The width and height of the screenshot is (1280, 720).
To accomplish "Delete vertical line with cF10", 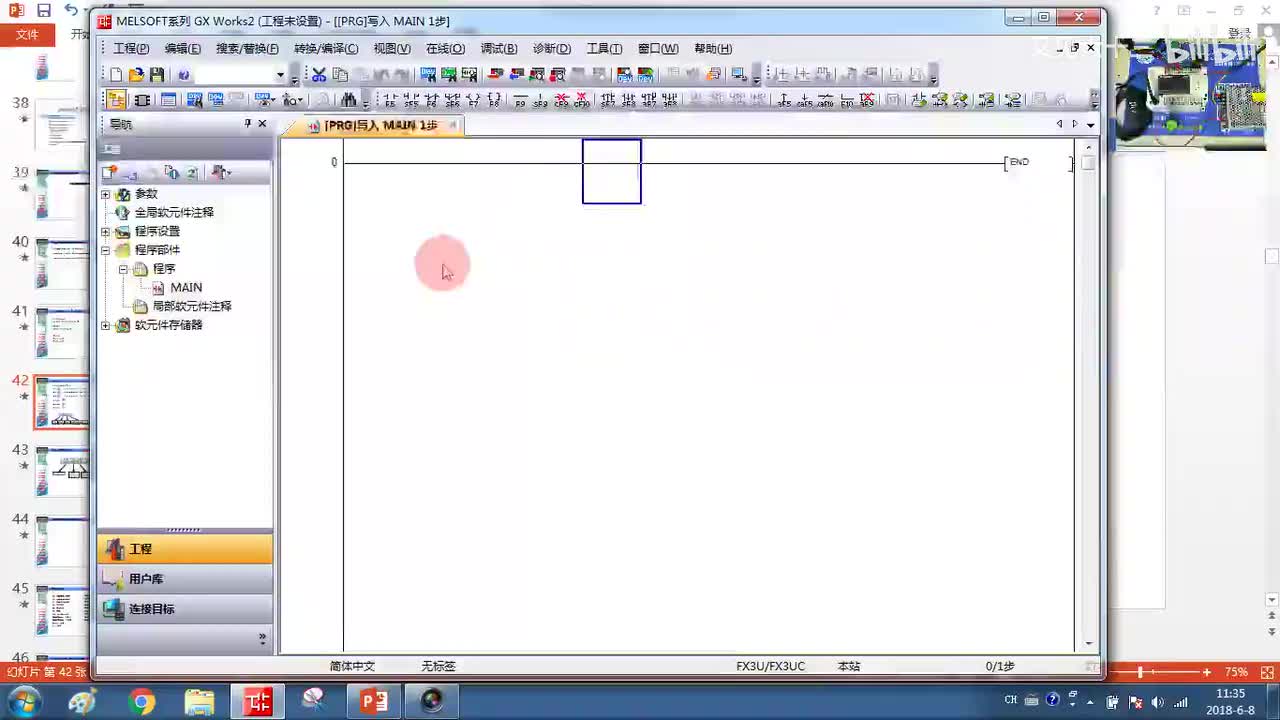I will click(581, 101).
